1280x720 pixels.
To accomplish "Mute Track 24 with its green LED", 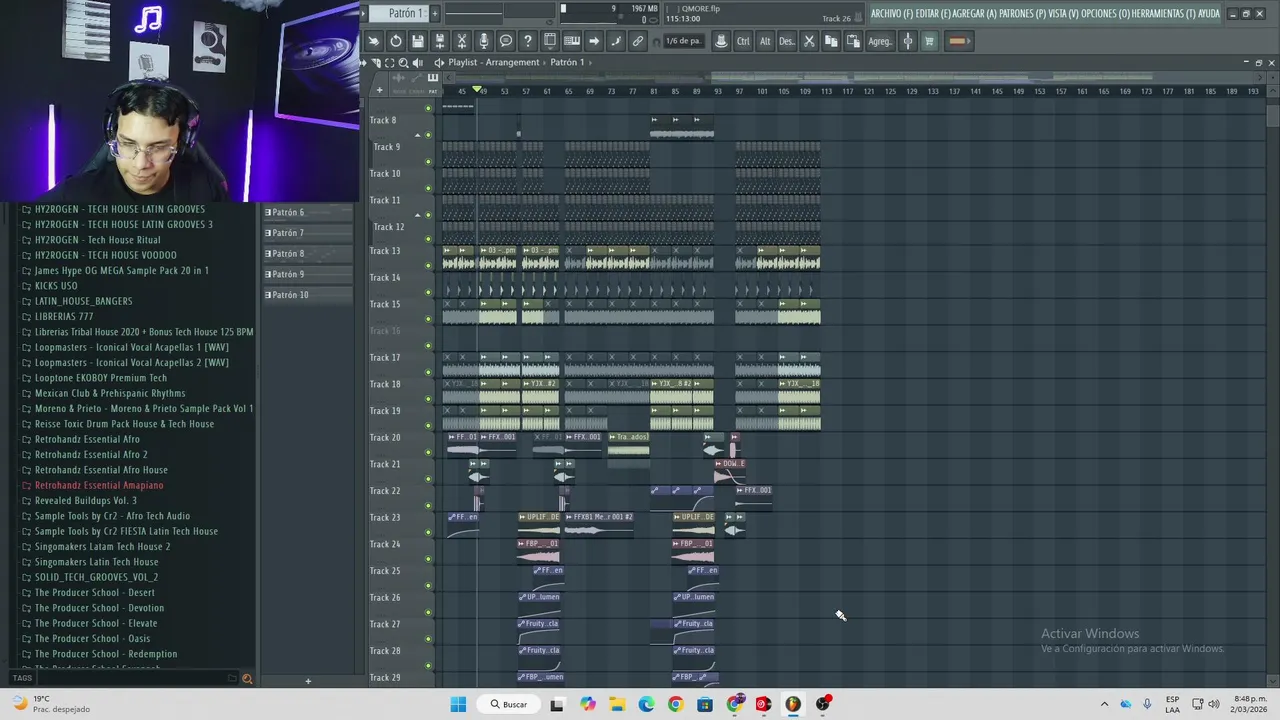I will [x=429, y=558].
